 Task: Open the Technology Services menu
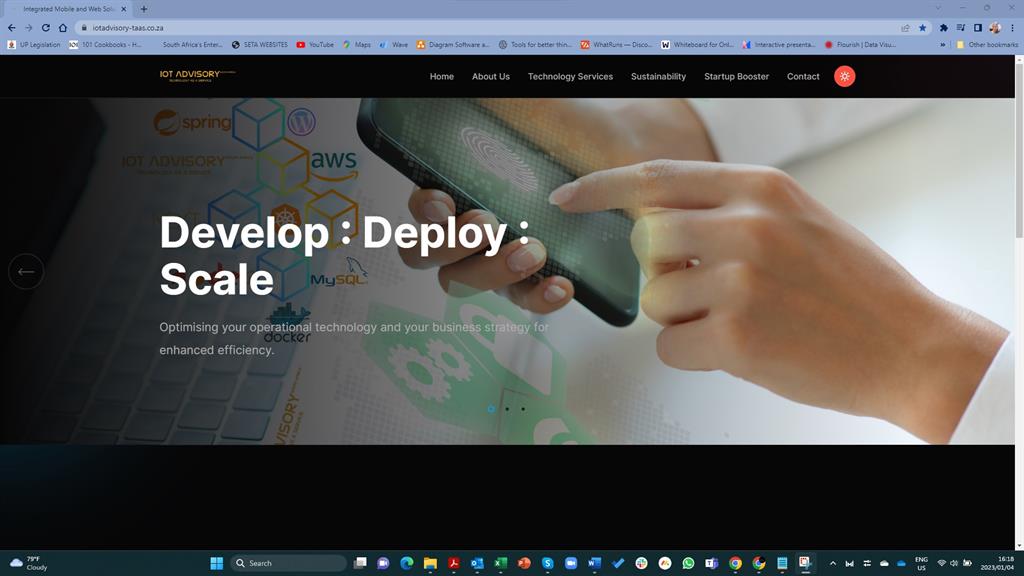coord(570,76)
